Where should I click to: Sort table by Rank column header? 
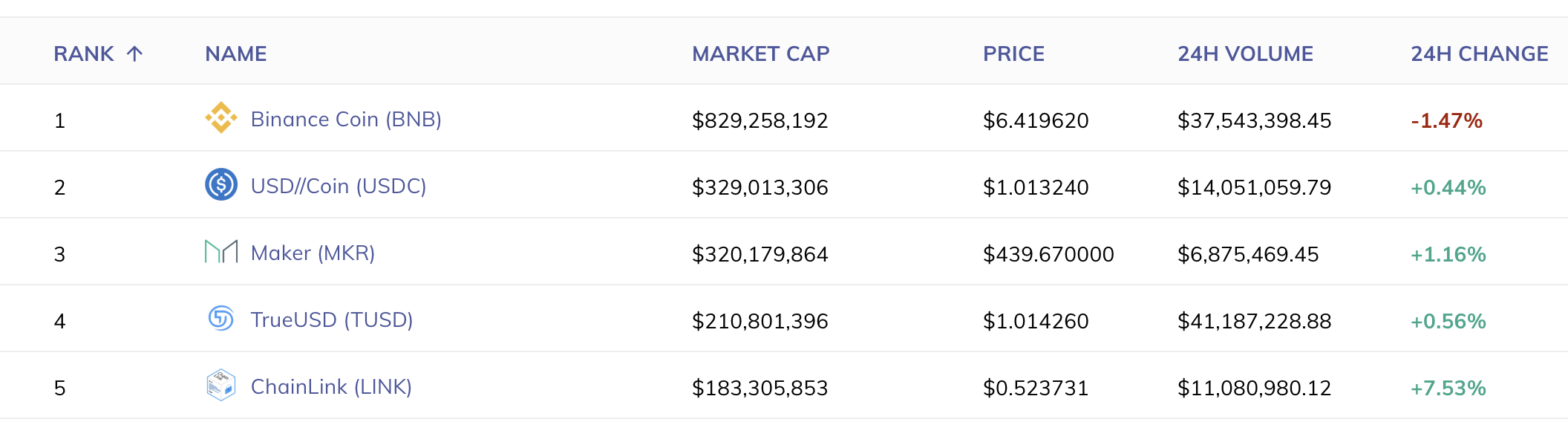pyautogui.click(x=84, y=53)
